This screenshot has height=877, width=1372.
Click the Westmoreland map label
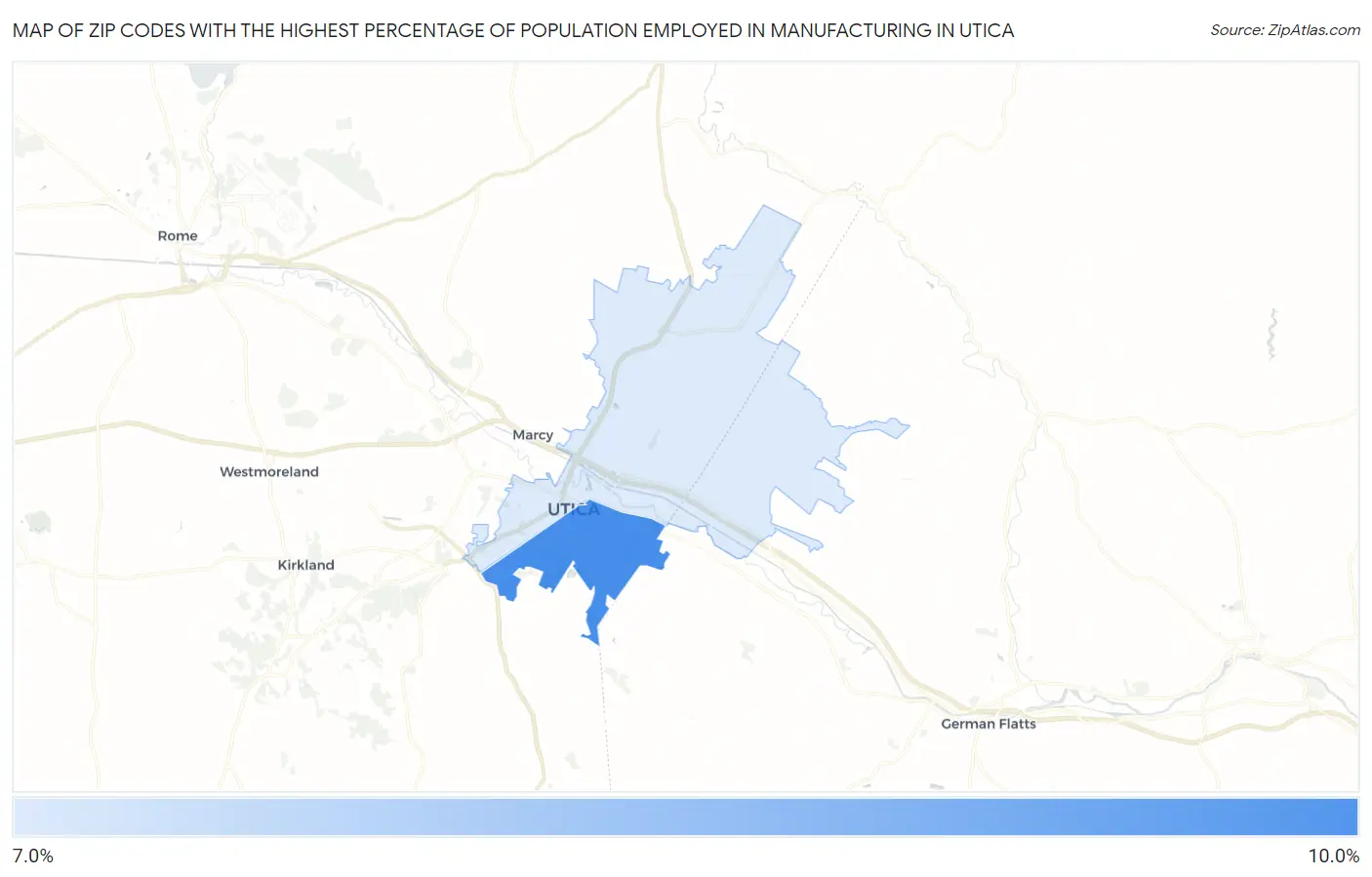click(269, 472)
